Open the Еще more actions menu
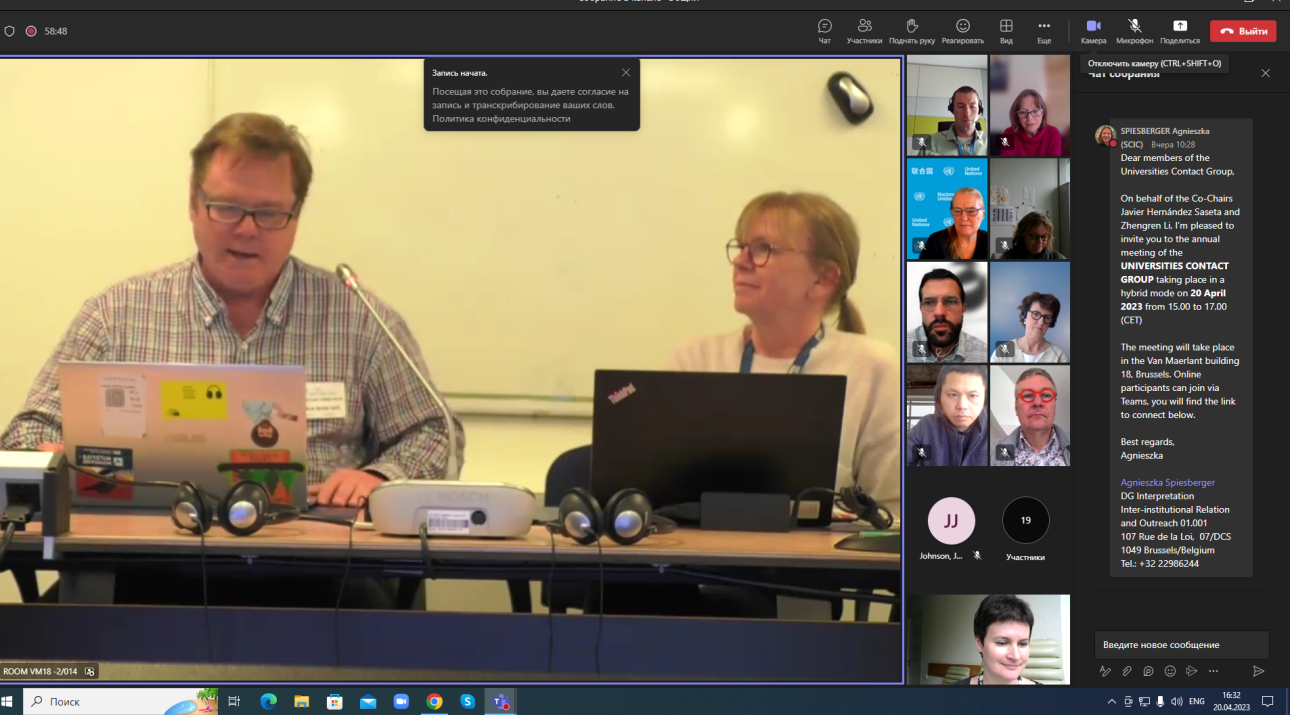 tap(1044, 30)
